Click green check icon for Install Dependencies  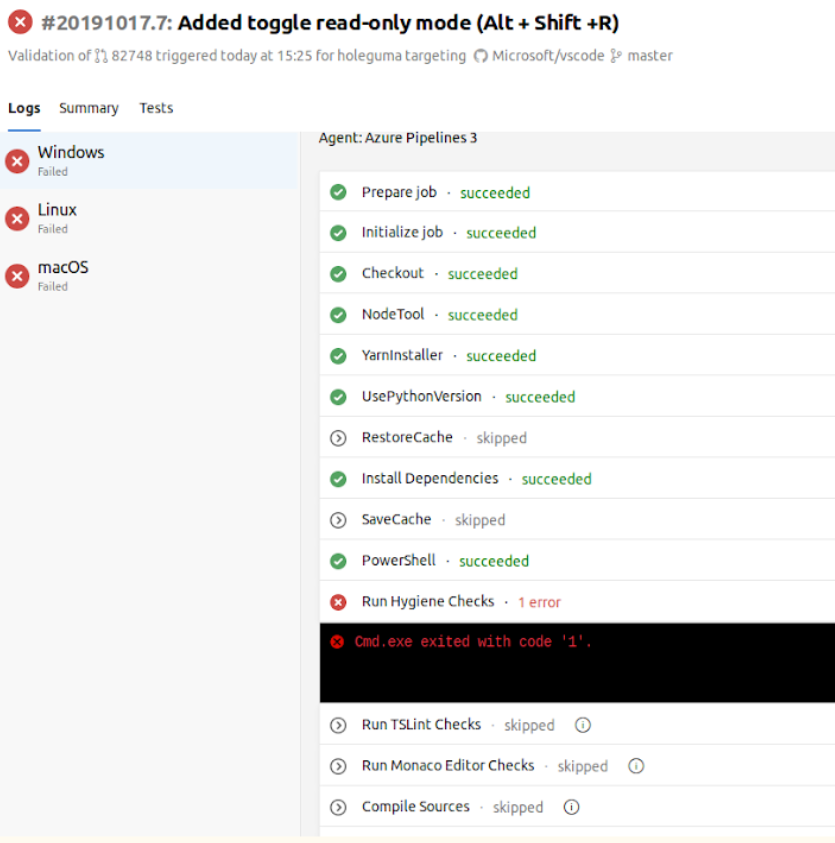338,478
